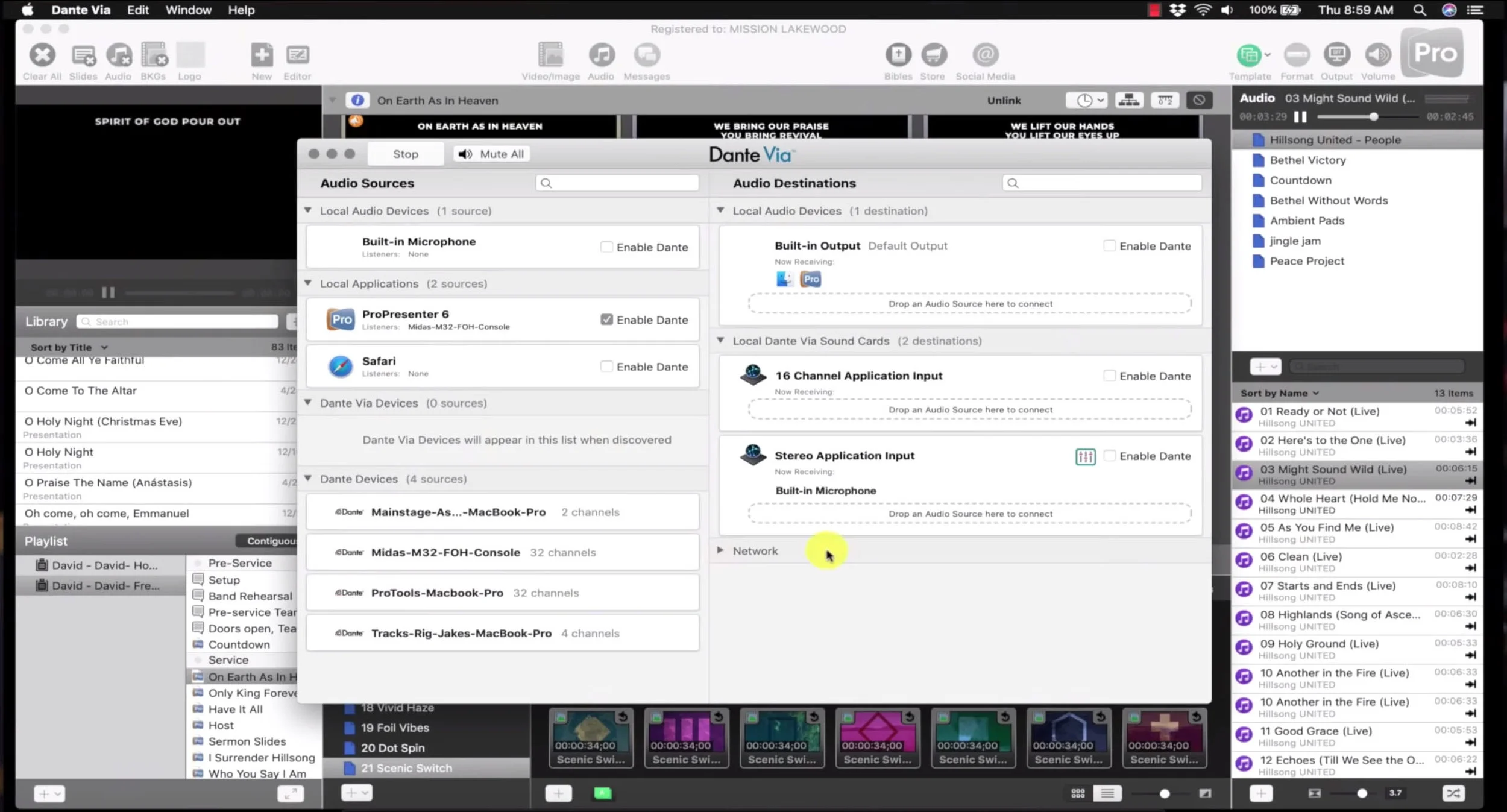Click the clear Slides toolbar icon
1507x812 pixels.
pos(83,55)
